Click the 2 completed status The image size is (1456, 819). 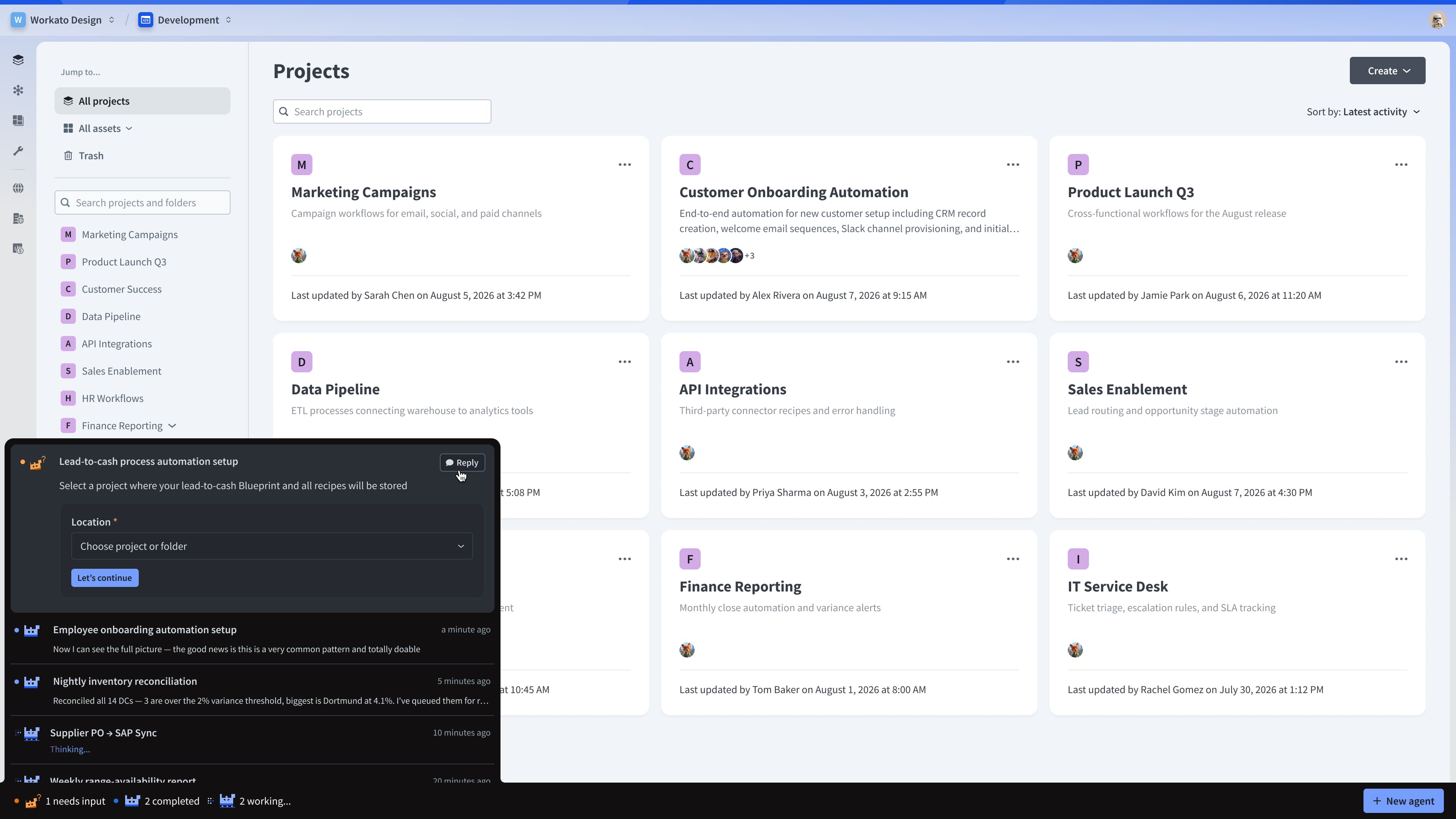157,801
